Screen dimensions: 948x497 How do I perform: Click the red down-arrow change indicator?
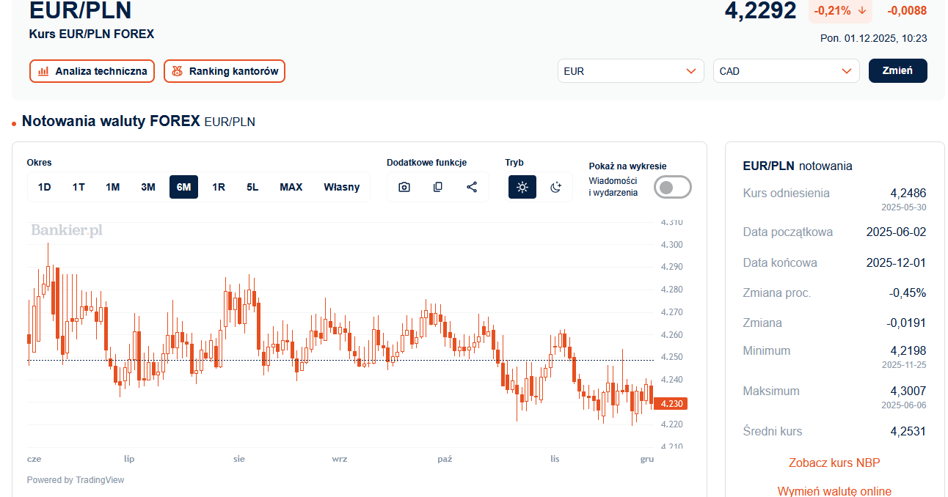tap(862, 11)
